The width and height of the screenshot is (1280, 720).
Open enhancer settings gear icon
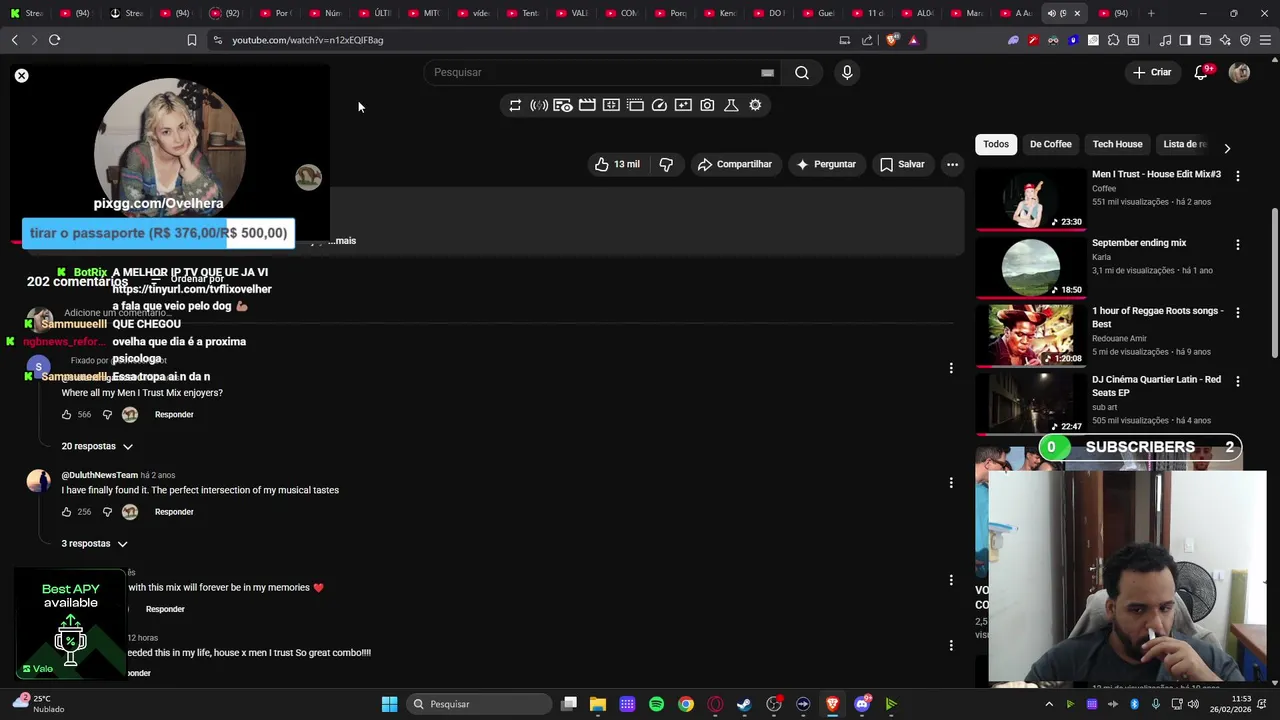click(755, 105)
